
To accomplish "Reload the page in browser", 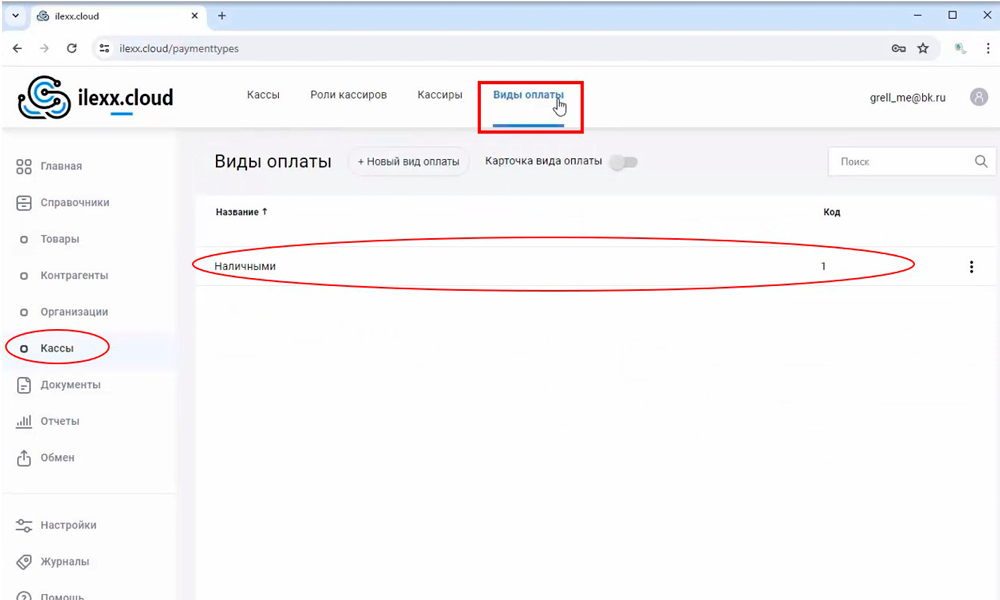I will (72, 48).
